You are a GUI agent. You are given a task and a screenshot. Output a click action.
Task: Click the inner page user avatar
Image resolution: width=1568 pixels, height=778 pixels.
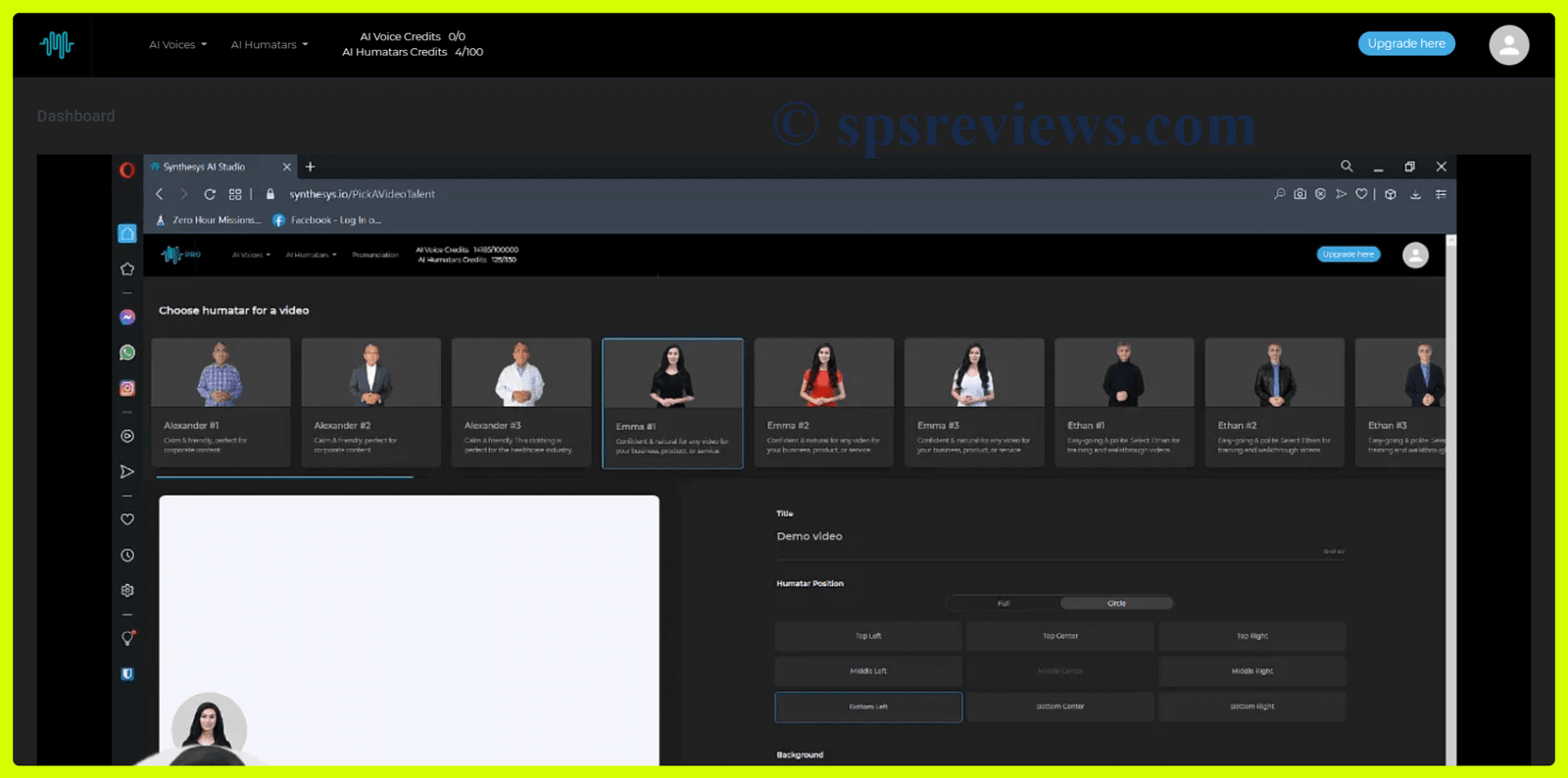pyautogui.click(x=1415, y=255)
